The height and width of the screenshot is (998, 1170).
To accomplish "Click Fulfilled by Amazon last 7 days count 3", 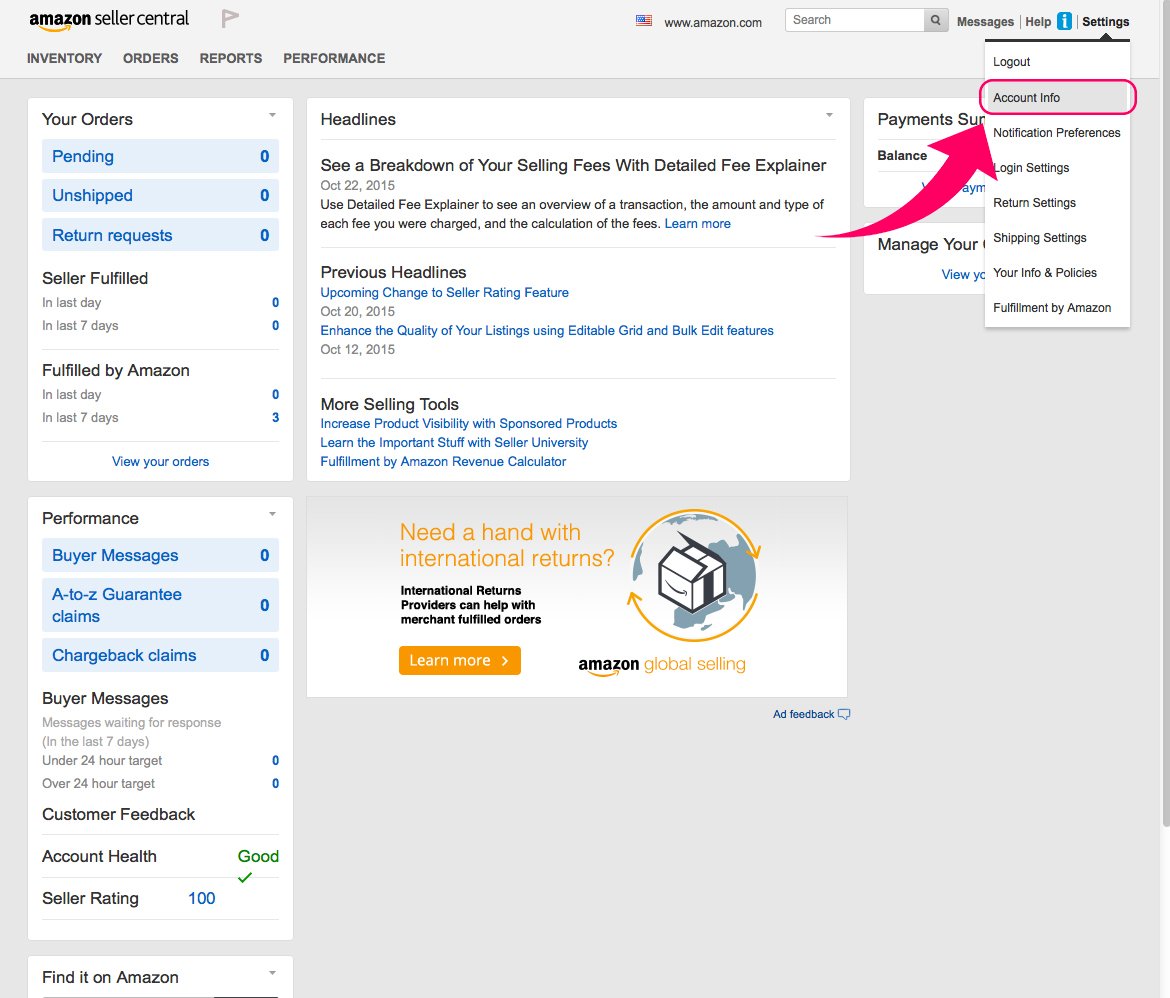I will (275, 418).
